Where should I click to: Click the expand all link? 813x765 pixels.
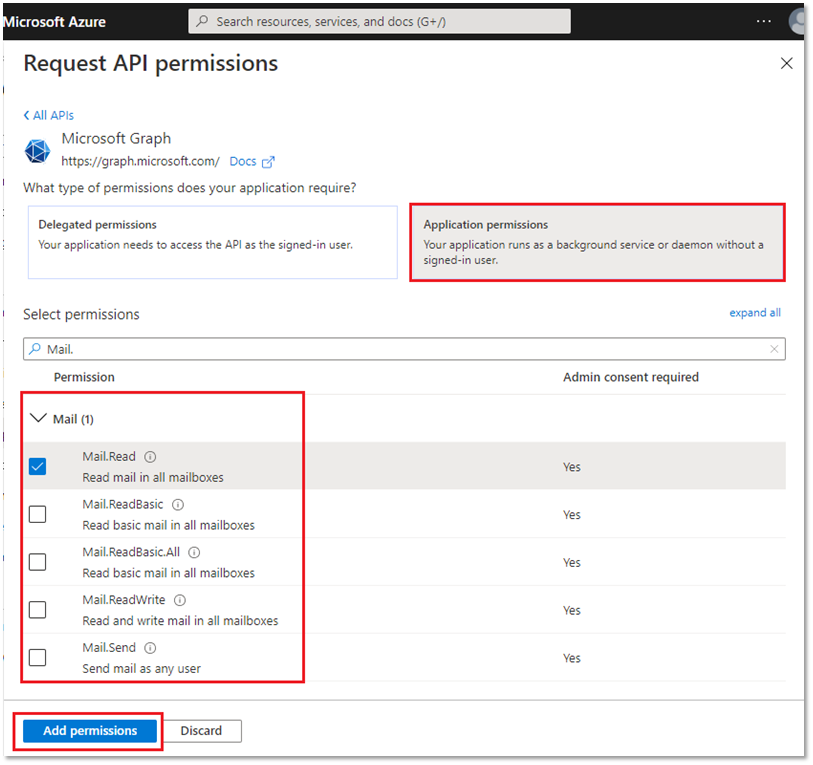tap(755, 313)
